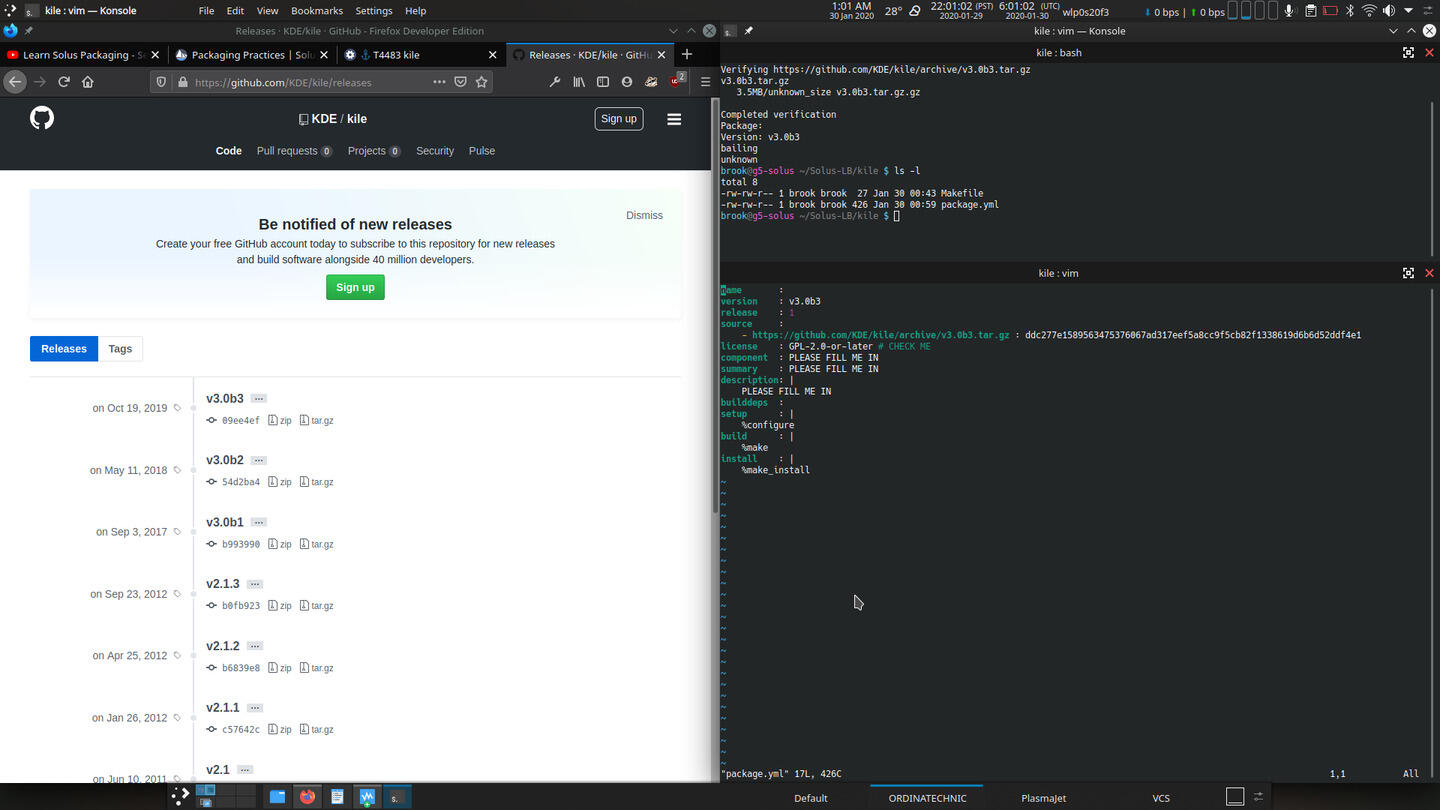Open the Firefox home page icon

point(88,82)
